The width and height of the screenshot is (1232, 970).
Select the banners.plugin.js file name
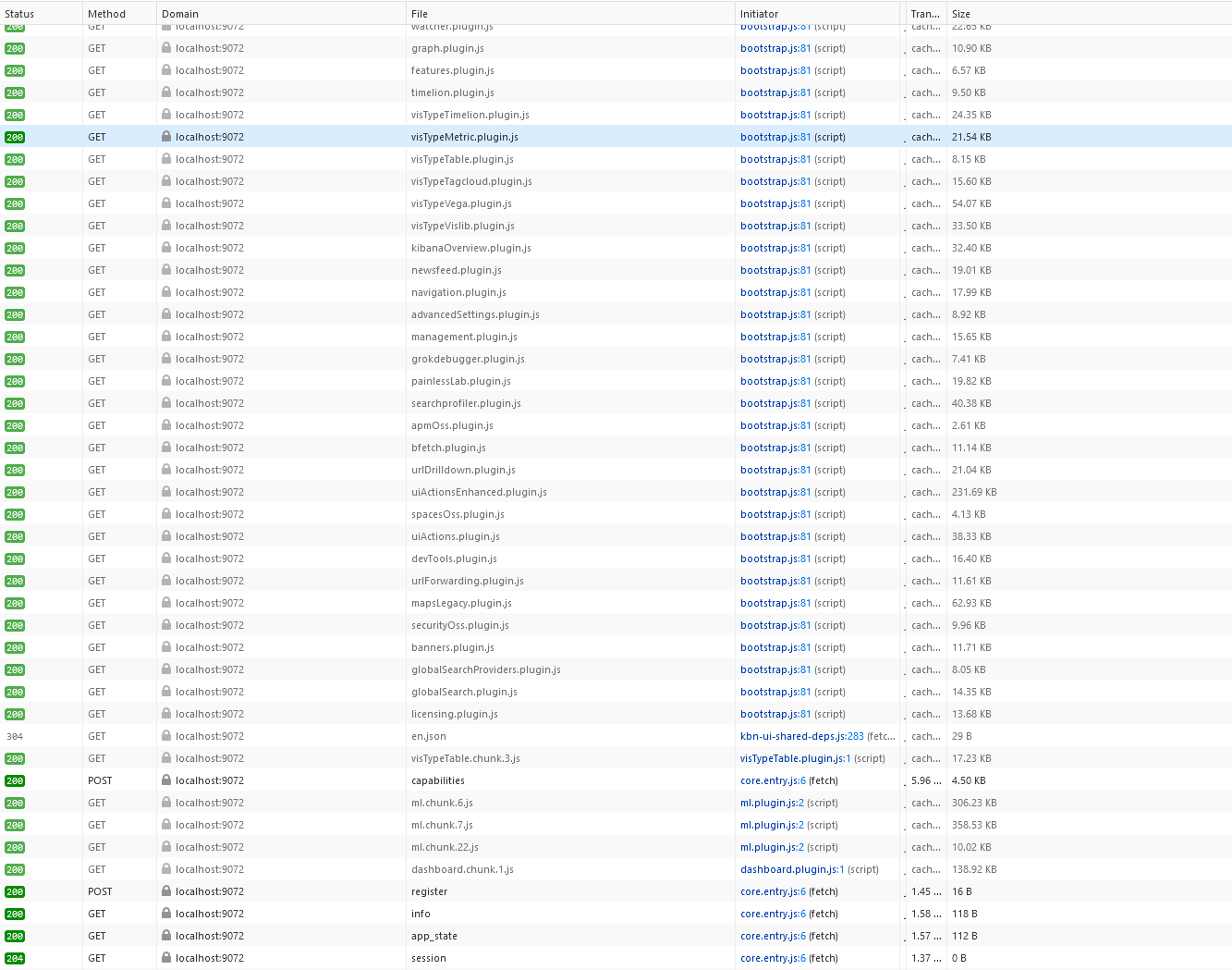click(x=453, y=647)
